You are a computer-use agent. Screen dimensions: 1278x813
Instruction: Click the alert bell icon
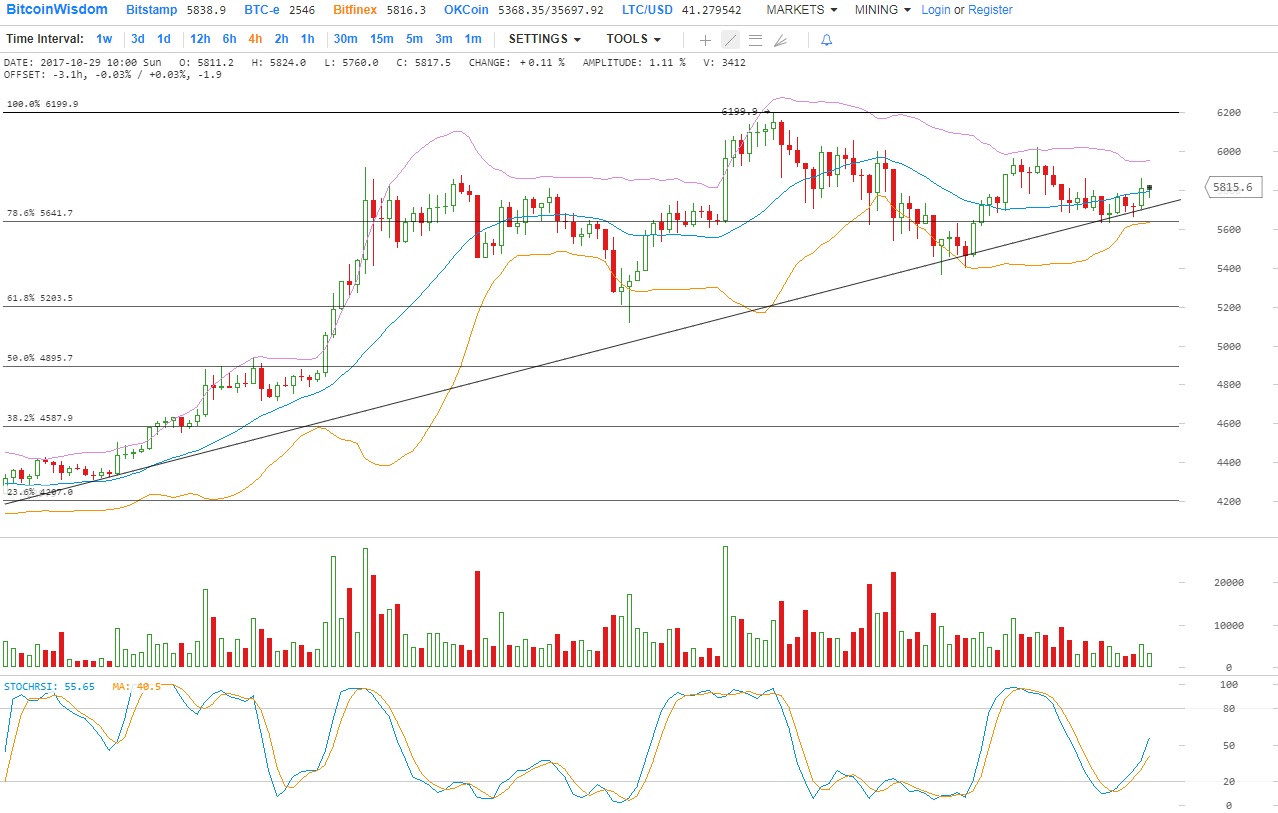(826, 40)
